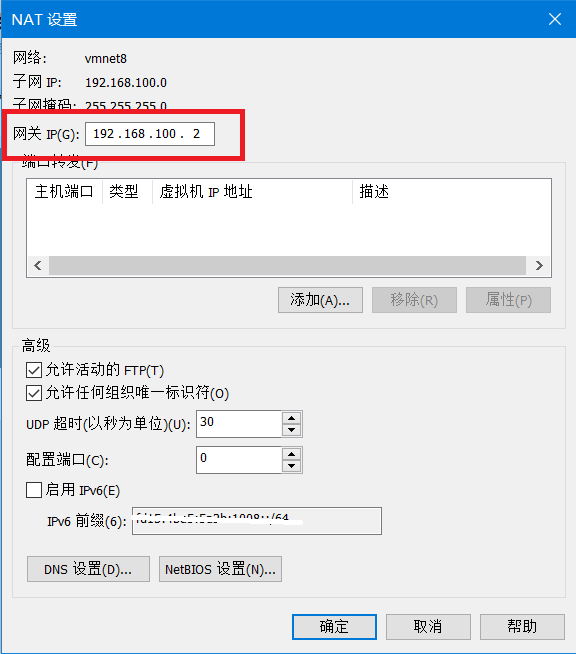Enable the 启用 IPv6 checkbox

(x=34, y=490)
